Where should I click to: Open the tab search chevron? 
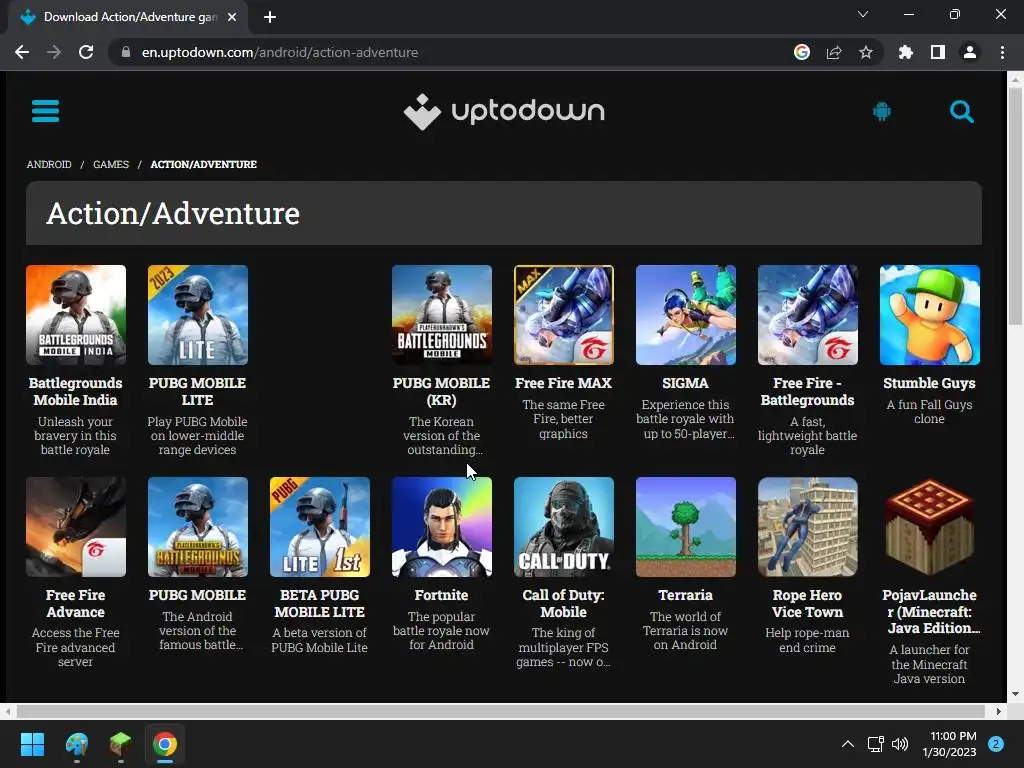pos(863,14)
